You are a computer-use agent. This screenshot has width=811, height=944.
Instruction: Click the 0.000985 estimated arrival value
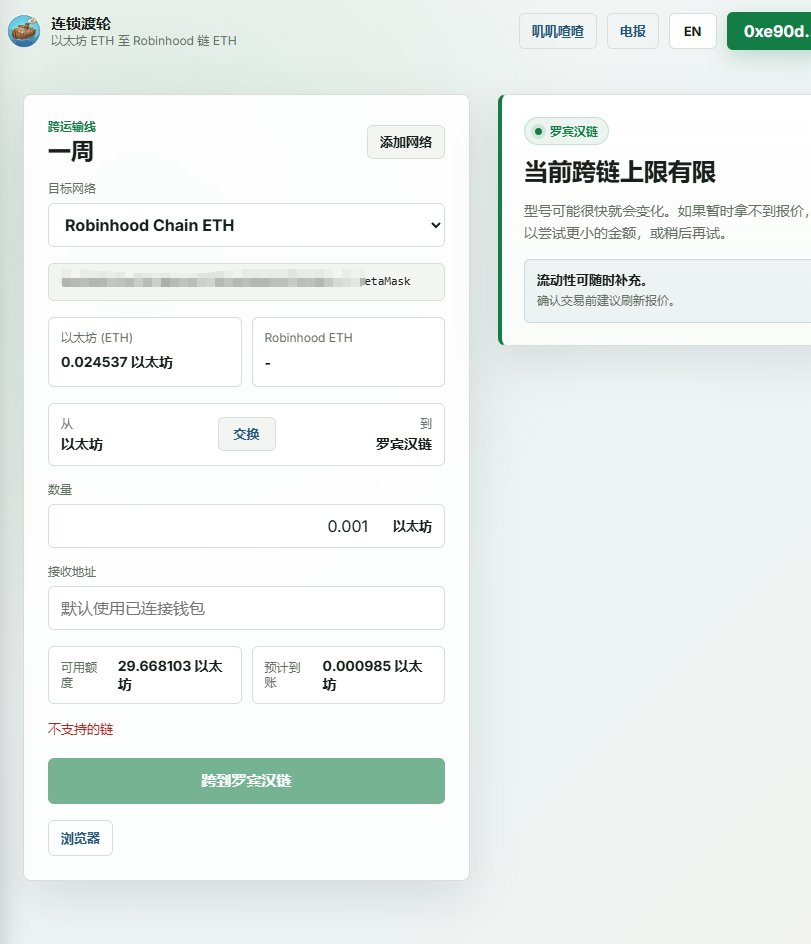tap(372, 675)
